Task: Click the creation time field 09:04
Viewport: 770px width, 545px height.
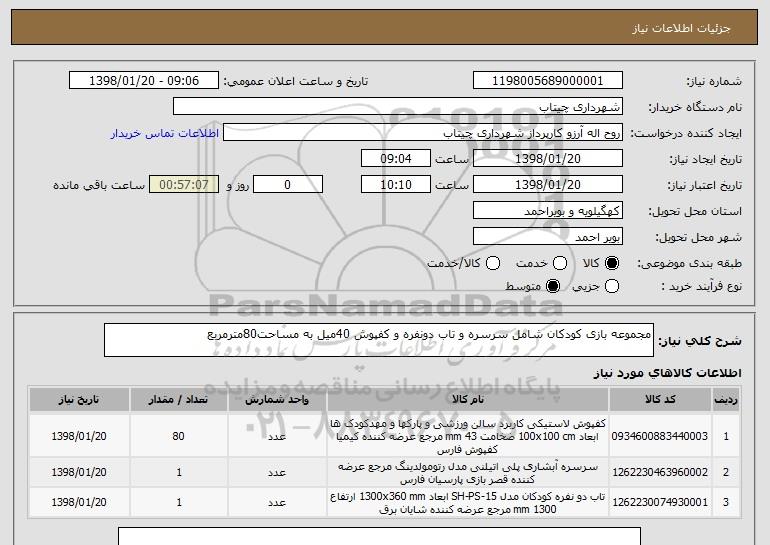Action: coord(396,159)
